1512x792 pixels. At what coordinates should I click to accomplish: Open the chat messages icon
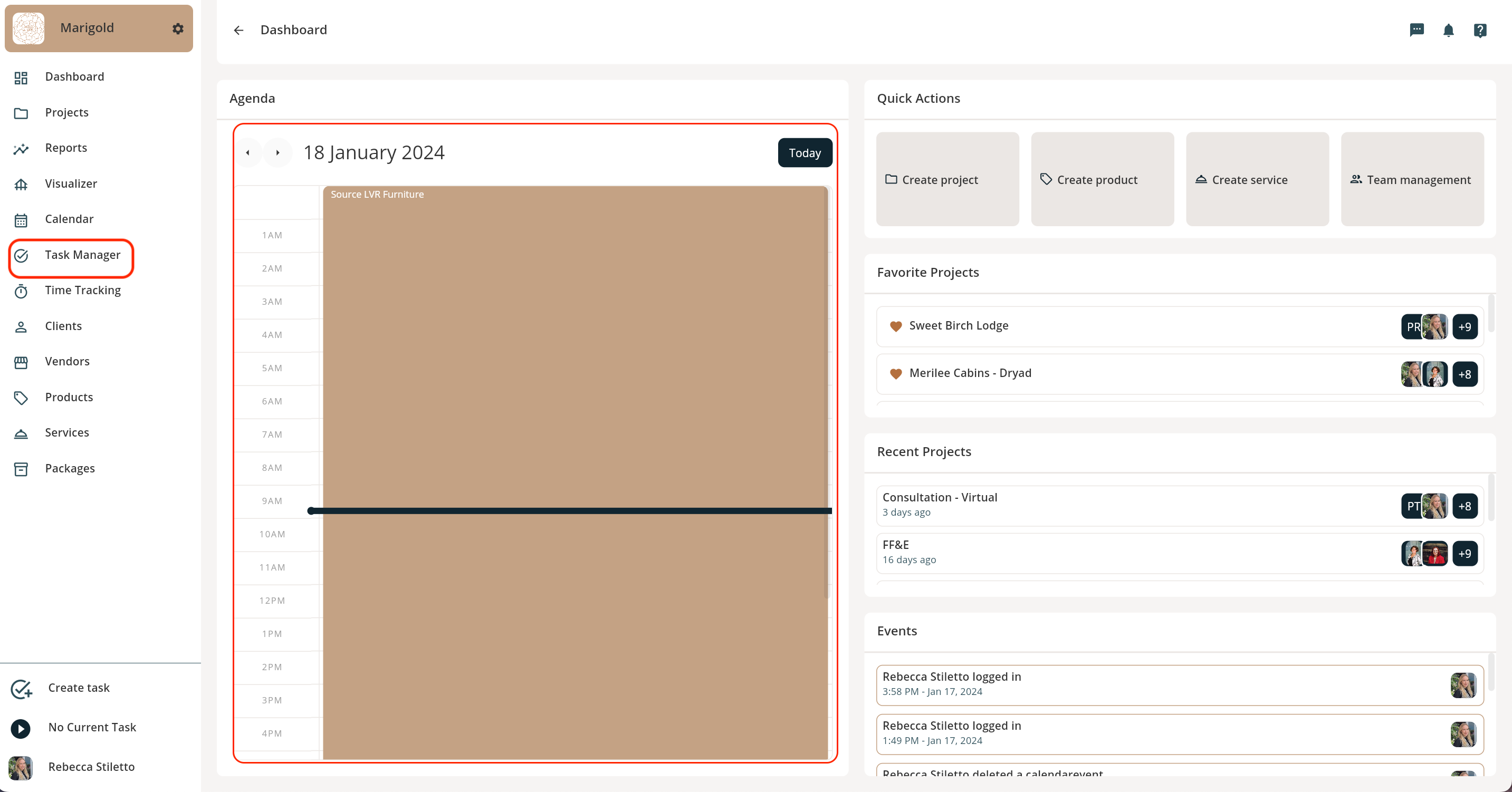point(1417,30)
